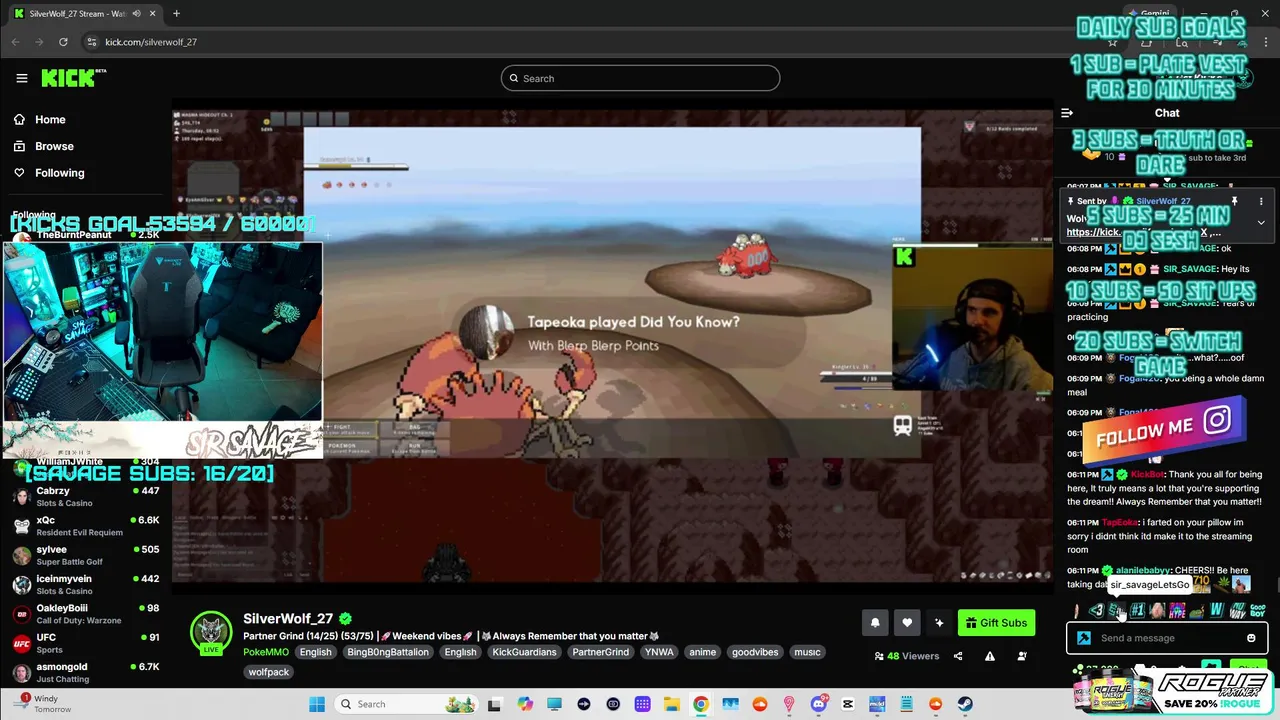Pick the GOOD BOY quick emote

pos(1258,610)
